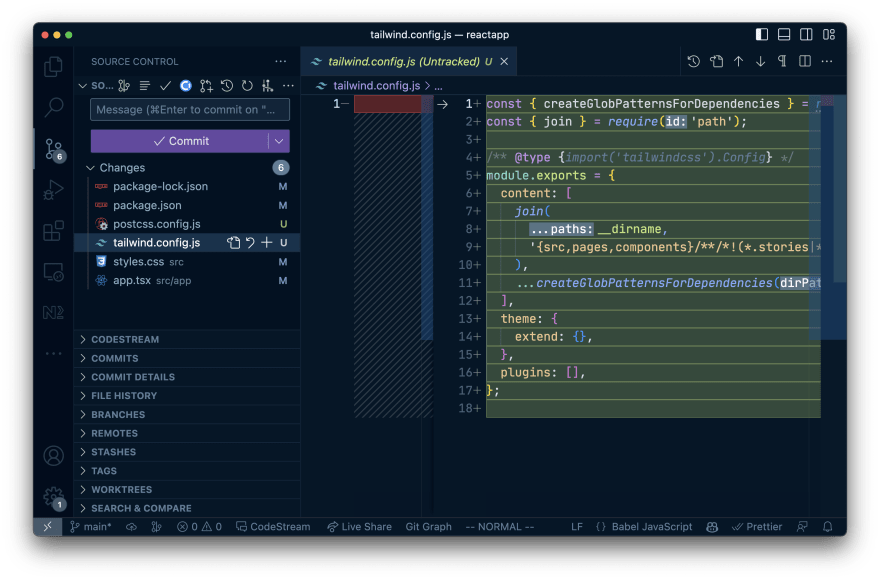The image size is (880, 580).
Task: Click the commit message input field
Action: click(x=190, y=110)
